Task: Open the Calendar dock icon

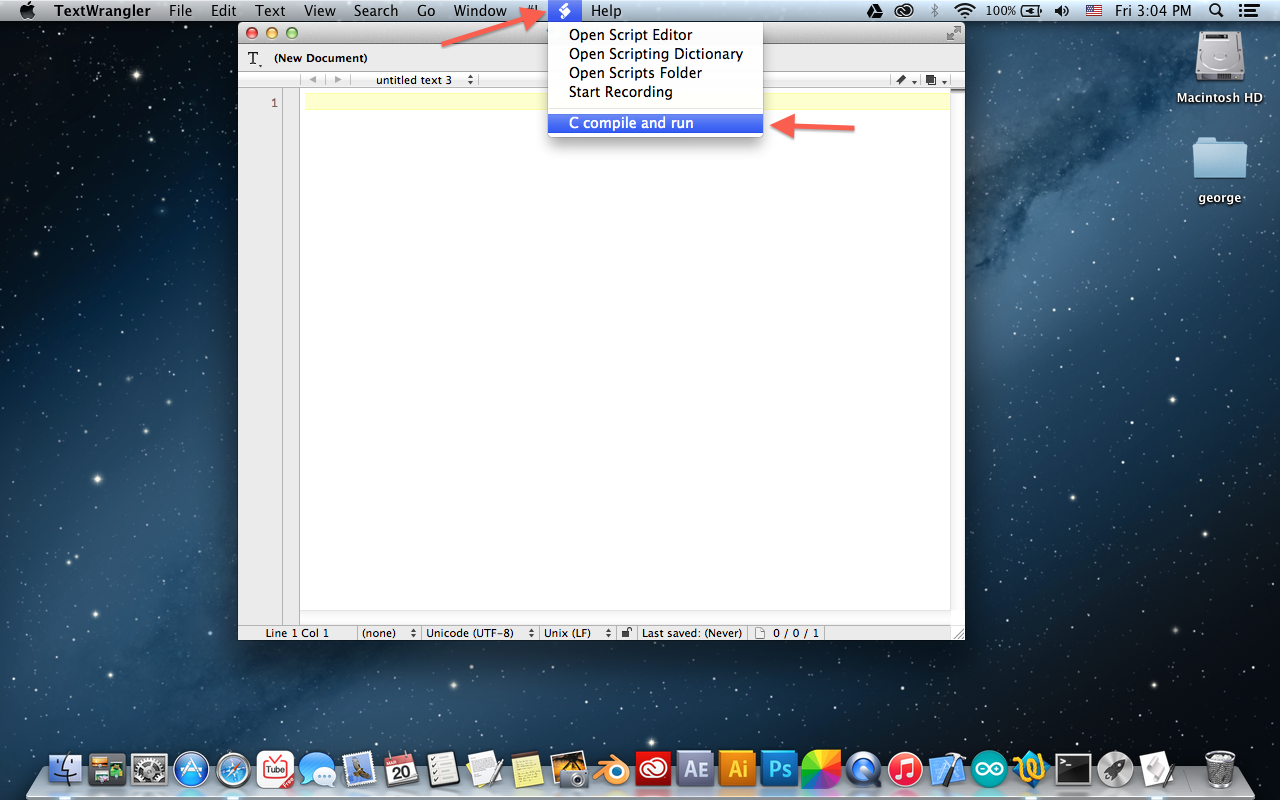Action: pyautogui.click(x=401, y=769)
